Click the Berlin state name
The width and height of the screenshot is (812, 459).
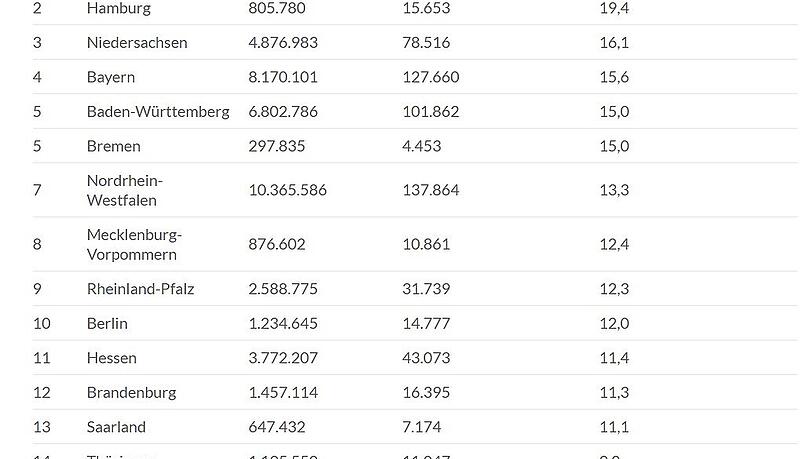107,323
